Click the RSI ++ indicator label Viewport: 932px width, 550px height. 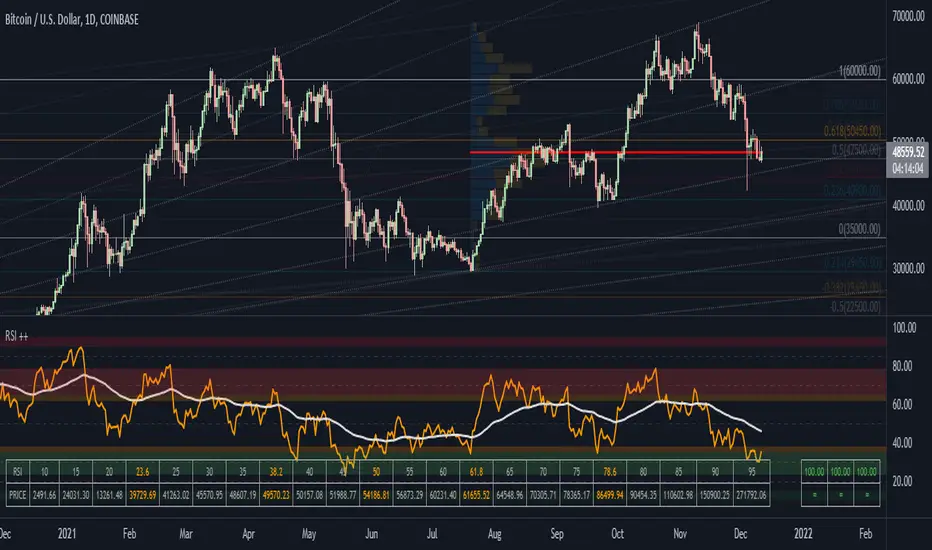[x=17, y=336]
